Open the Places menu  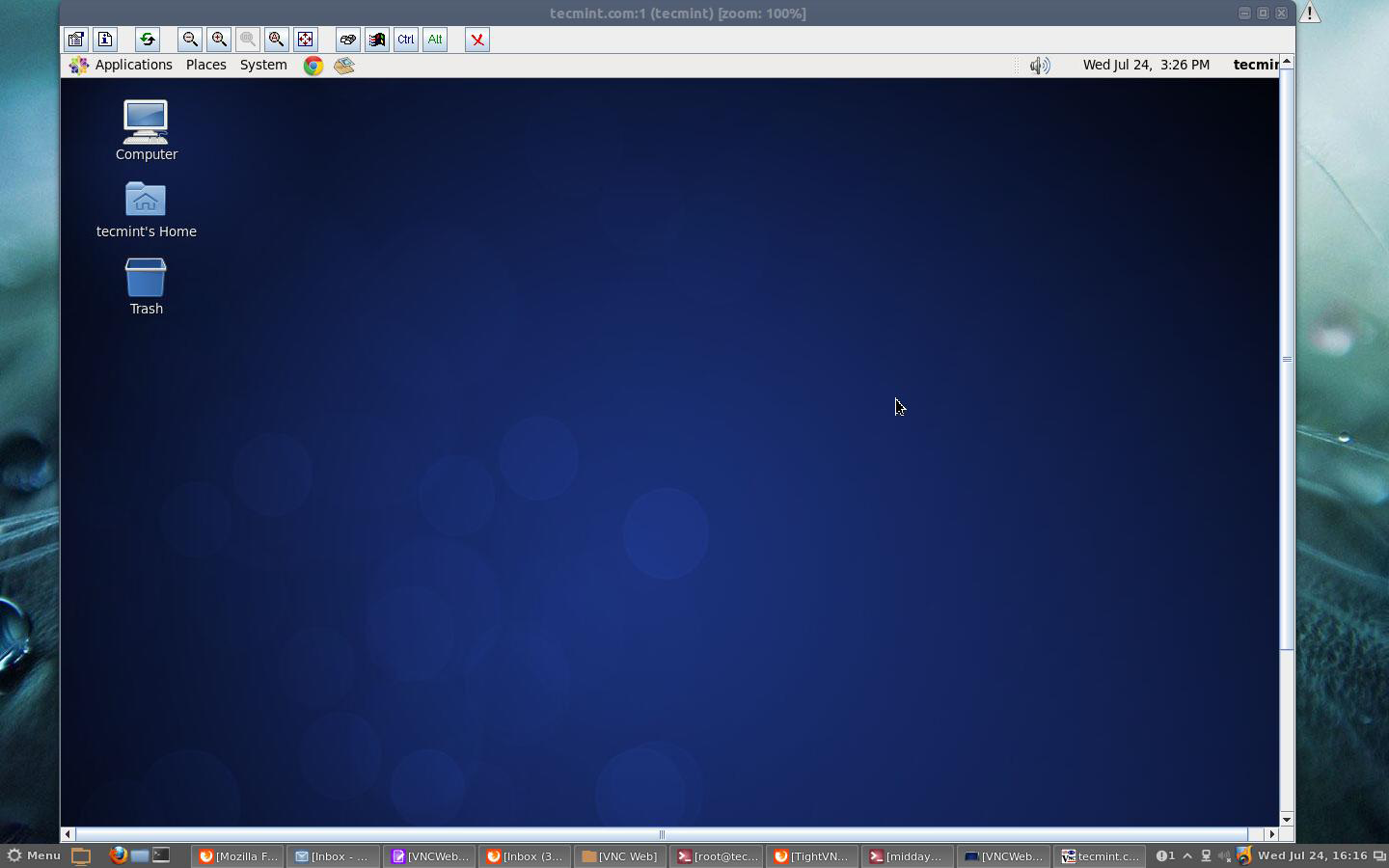(205, 65)
